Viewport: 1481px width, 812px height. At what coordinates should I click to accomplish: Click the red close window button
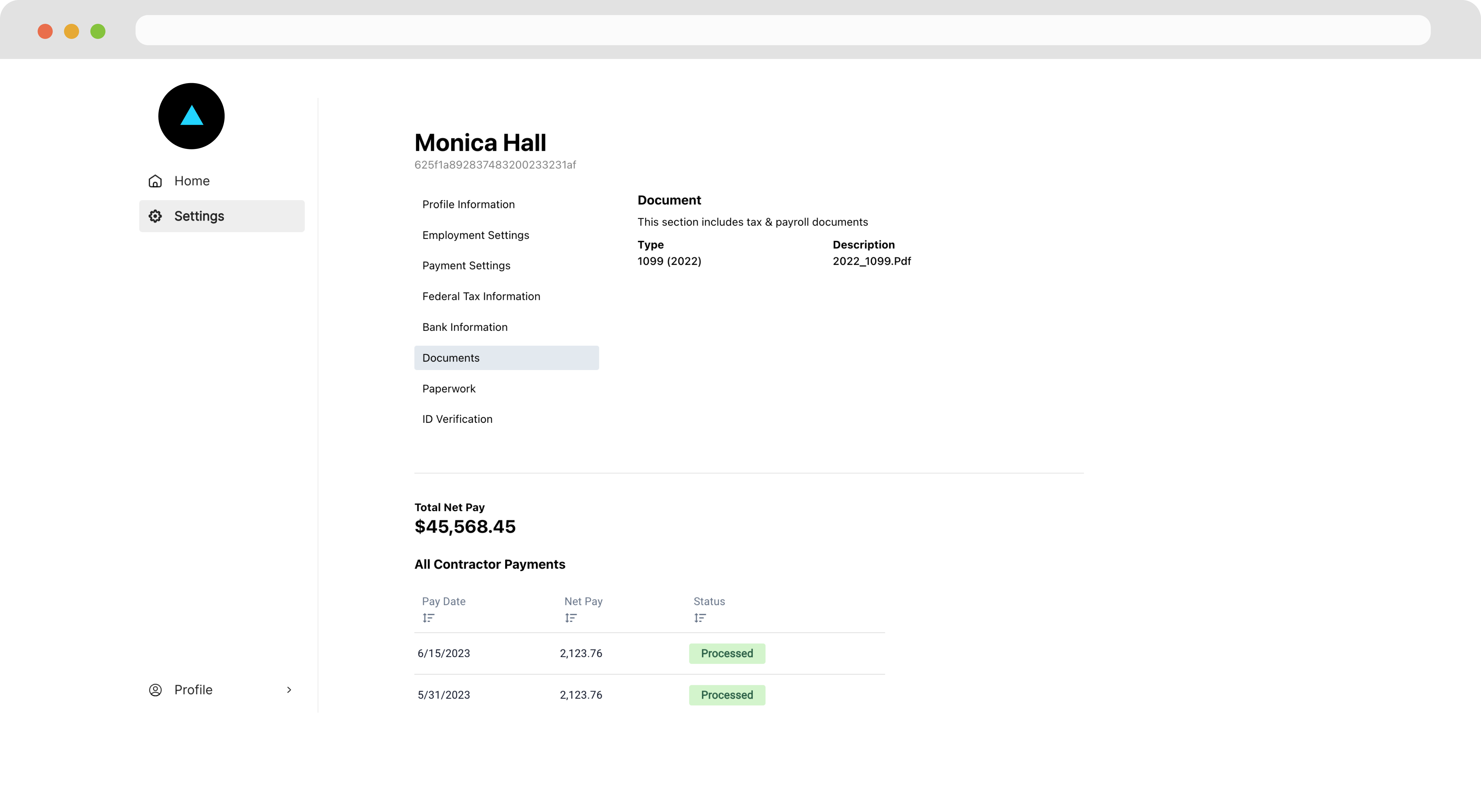tap(45, 31)
